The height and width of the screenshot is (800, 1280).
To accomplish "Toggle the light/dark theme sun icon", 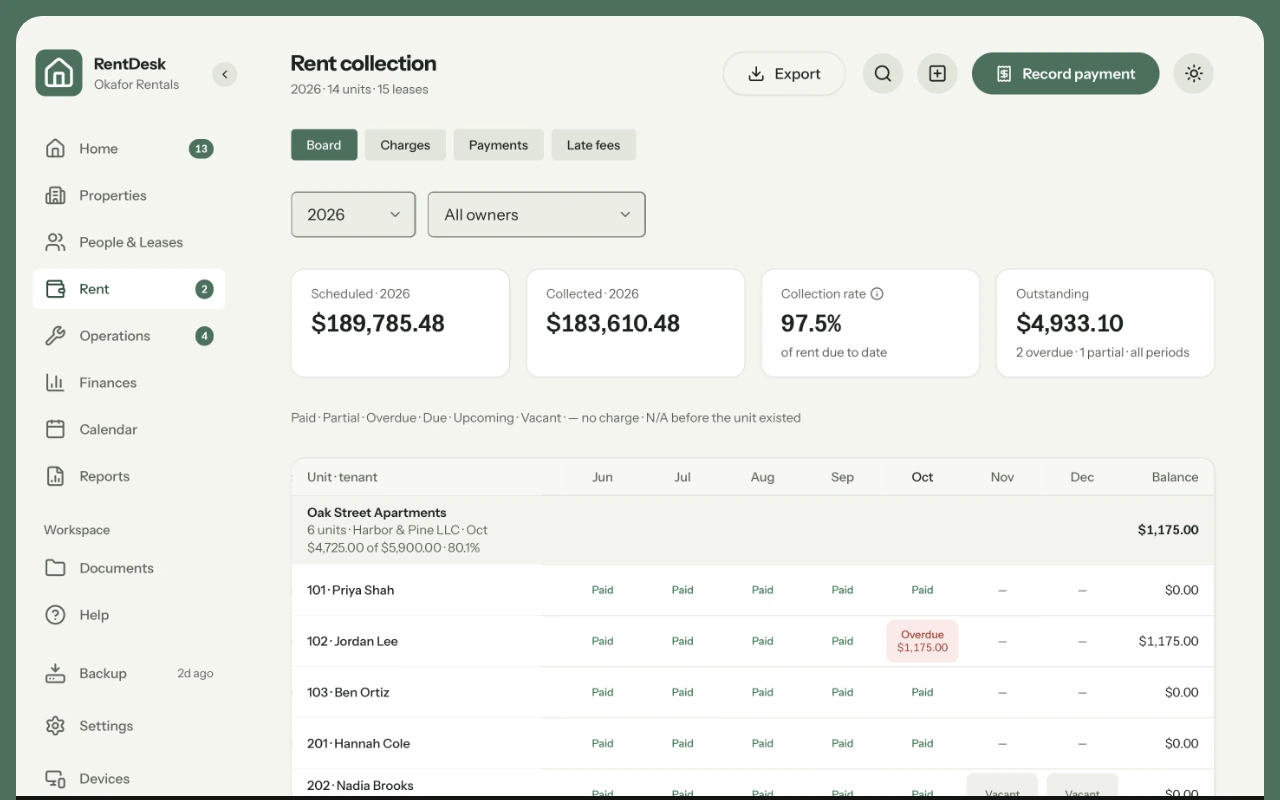I will point(1193,74).
